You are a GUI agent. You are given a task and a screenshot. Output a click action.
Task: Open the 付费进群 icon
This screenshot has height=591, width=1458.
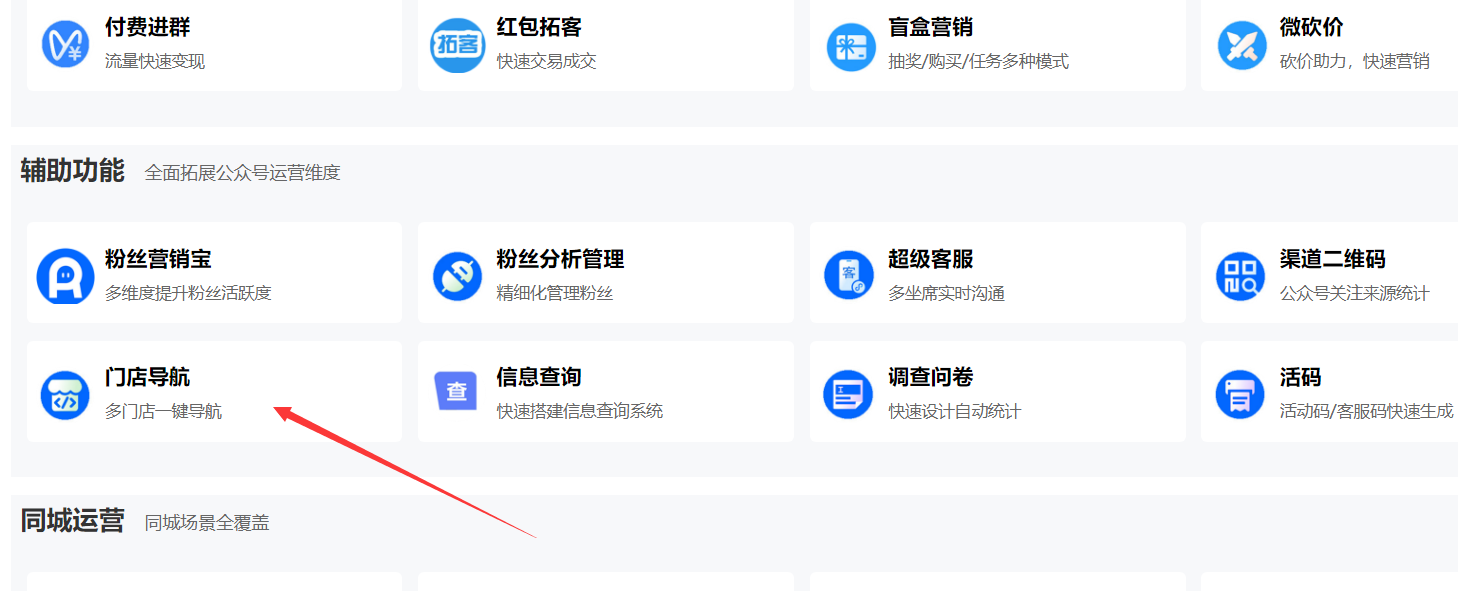65,45
